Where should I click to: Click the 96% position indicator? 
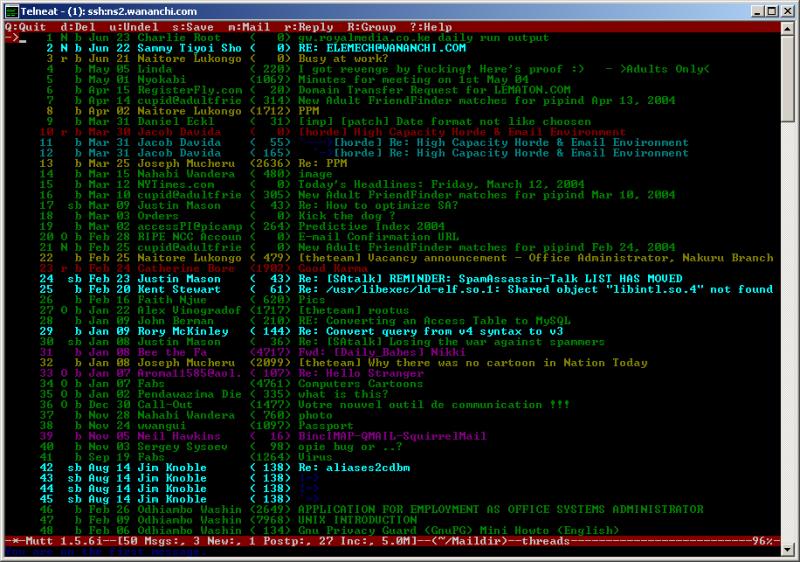point(763,541)
